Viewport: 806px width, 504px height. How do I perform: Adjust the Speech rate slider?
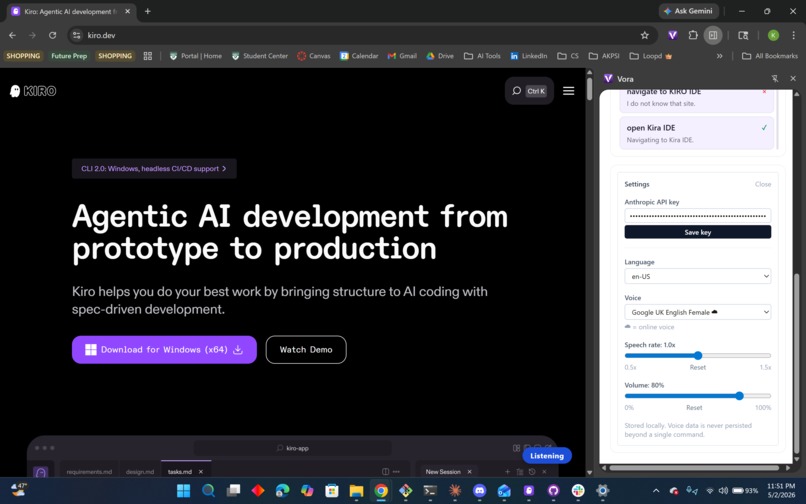pos(698,355)
